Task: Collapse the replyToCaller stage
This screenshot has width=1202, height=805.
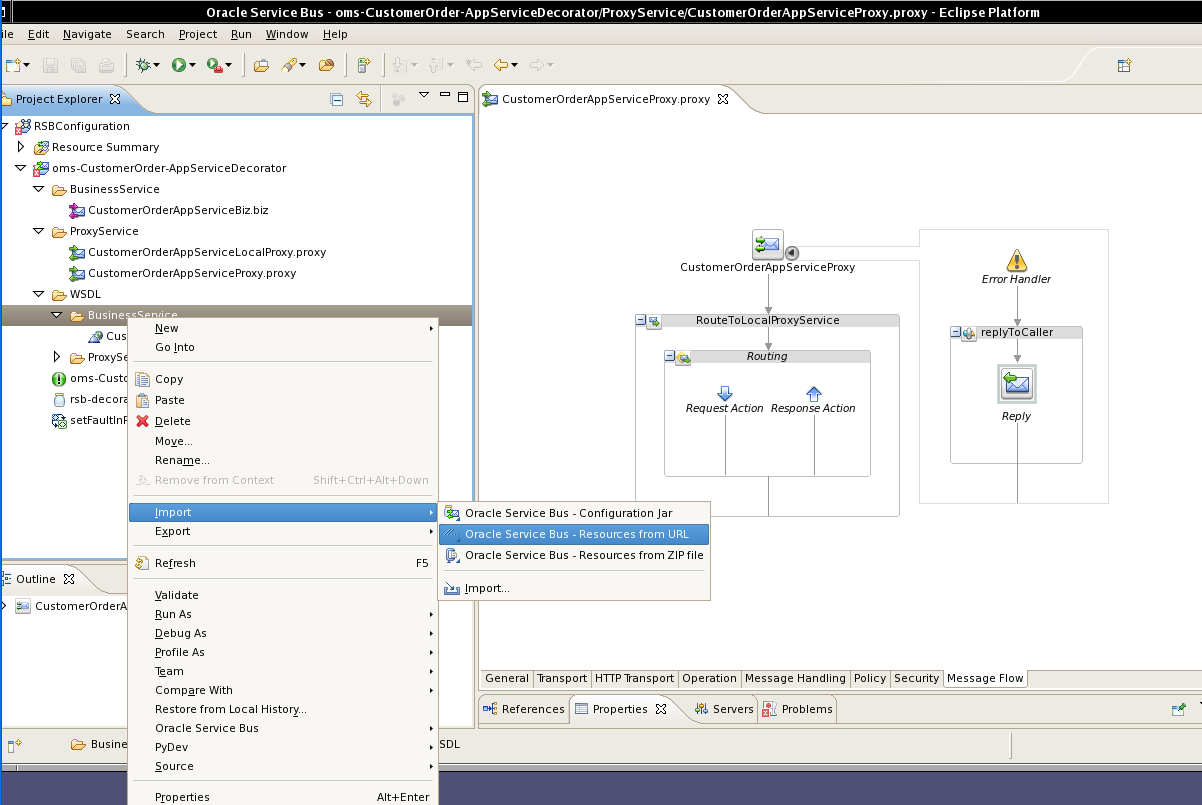Action: [956, 333]
